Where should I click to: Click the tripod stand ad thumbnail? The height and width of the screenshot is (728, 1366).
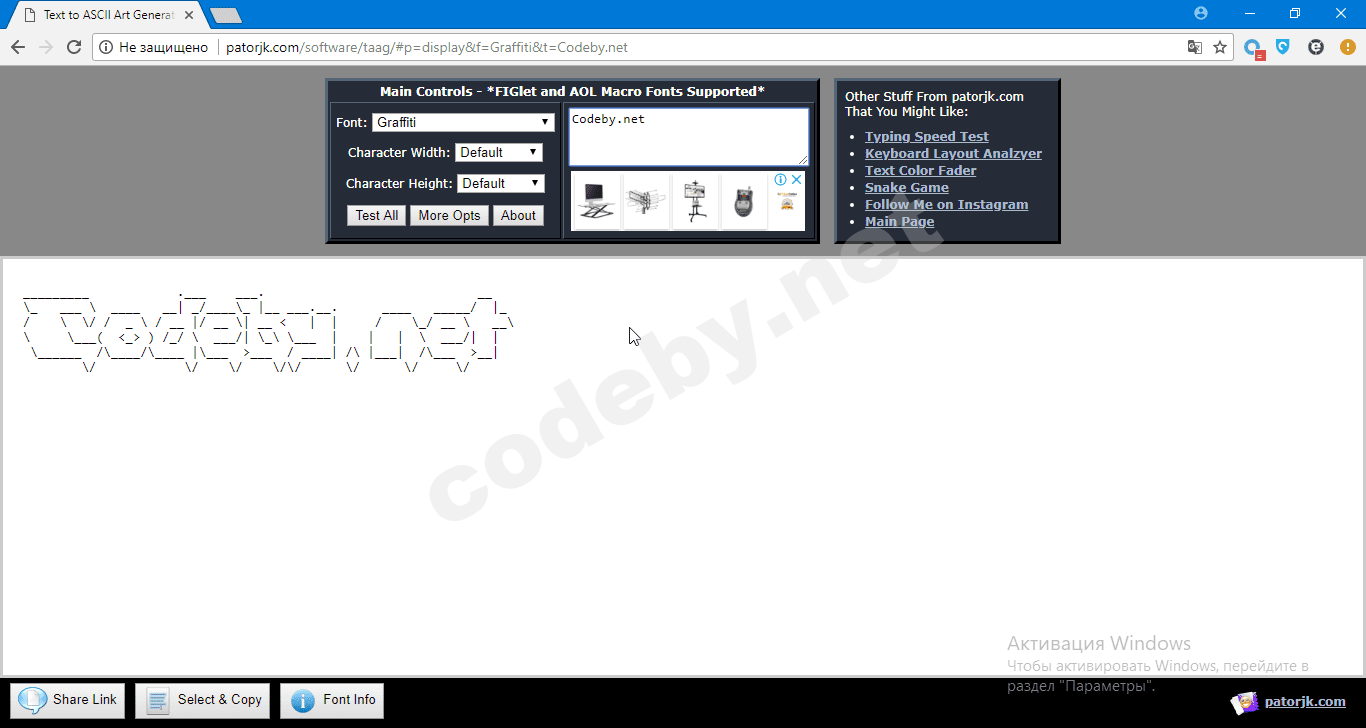pyautogui.click(x=696, y=201)
